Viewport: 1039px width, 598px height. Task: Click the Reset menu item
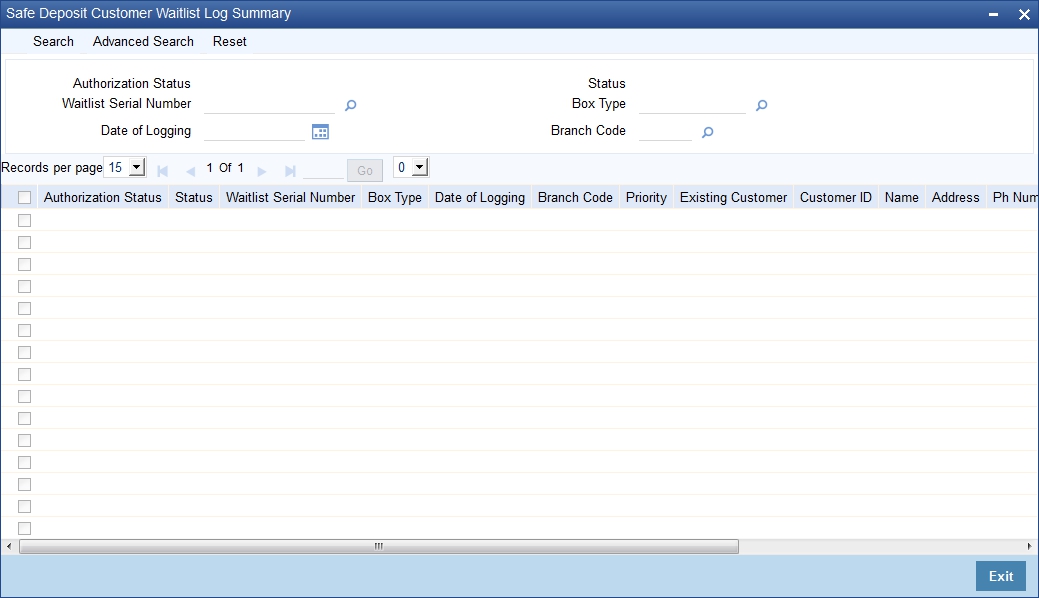coord(229,41)
